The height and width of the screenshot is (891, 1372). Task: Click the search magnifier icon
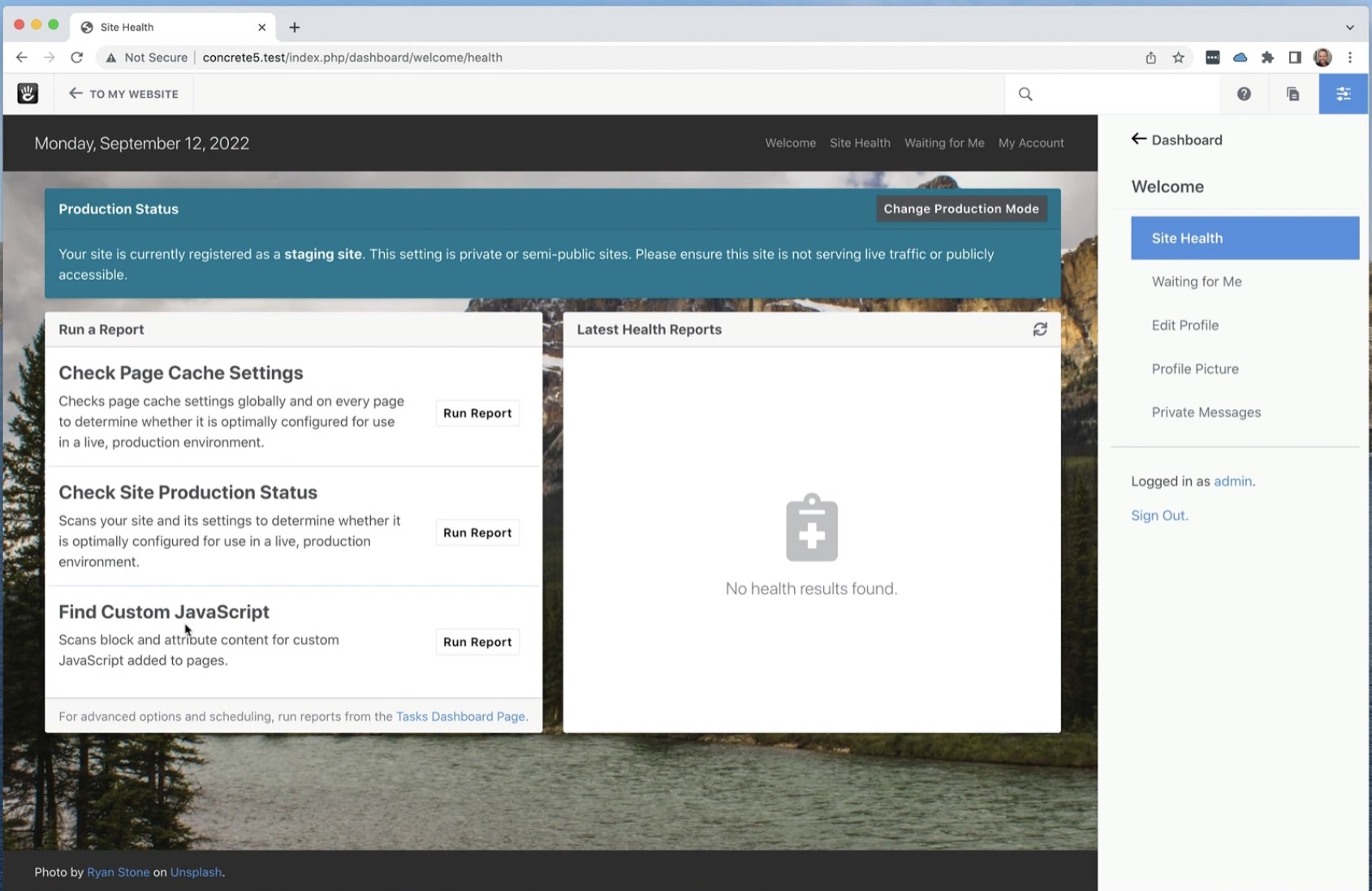pyautogui.click(x=1025, y=94)
